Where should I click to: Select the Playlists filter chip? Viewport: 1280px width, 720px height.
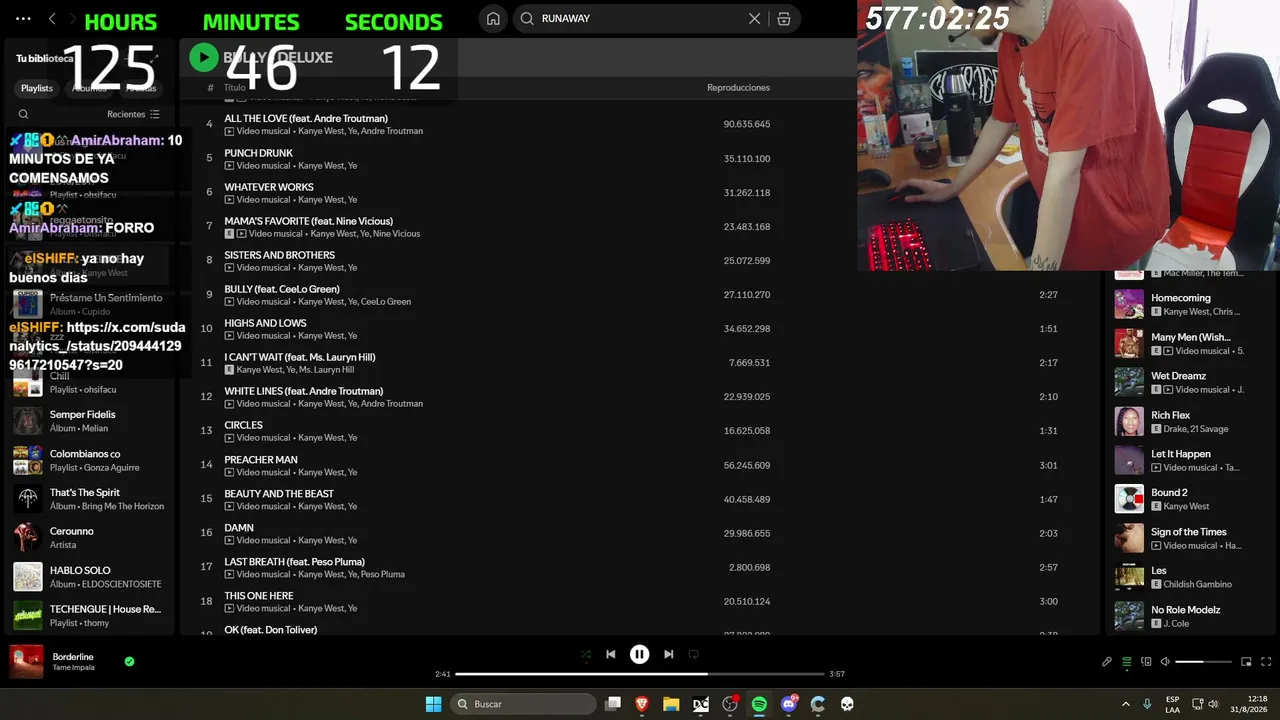37,88
